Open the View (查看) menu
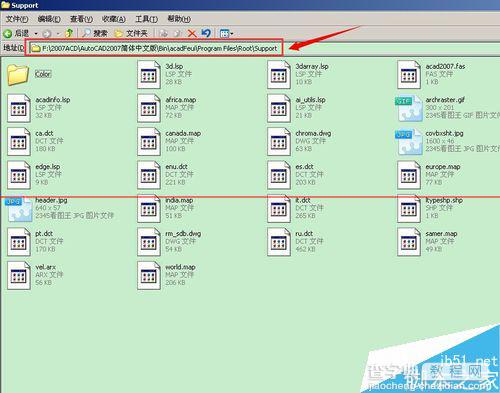The image size is (500, 393). (81, 19)
